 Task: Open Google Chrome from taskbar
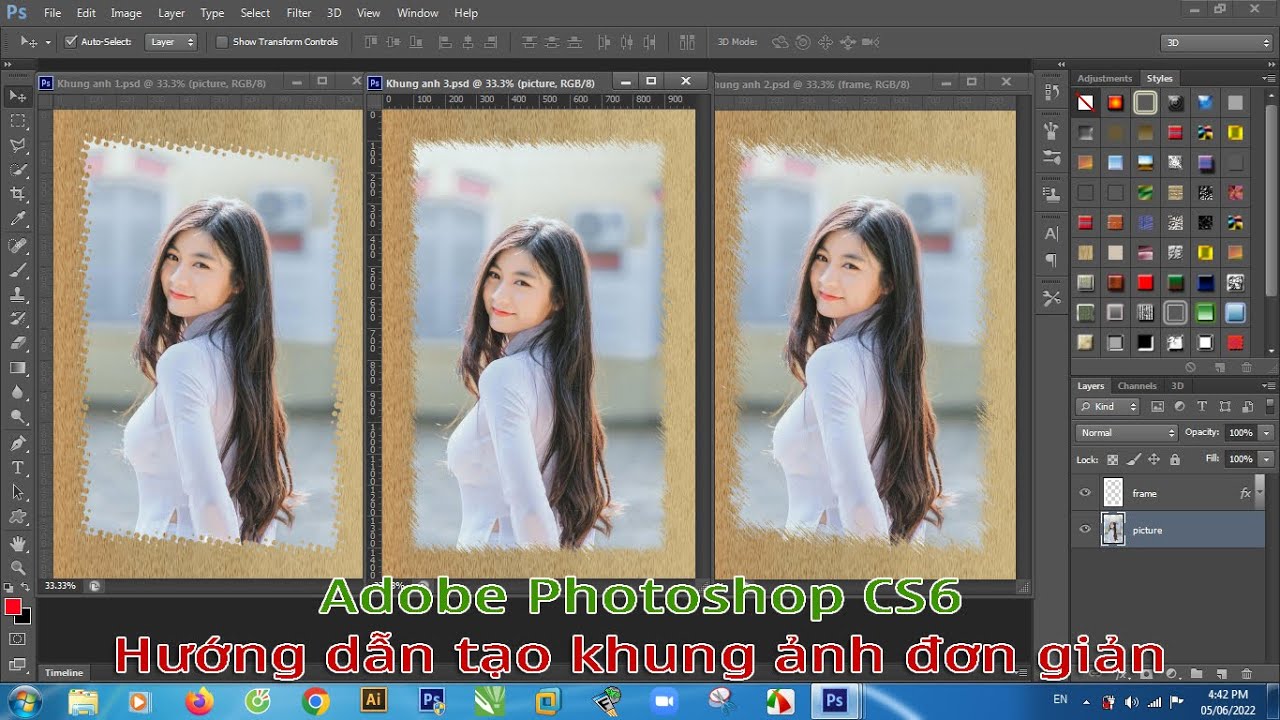[x=316, y=702]
